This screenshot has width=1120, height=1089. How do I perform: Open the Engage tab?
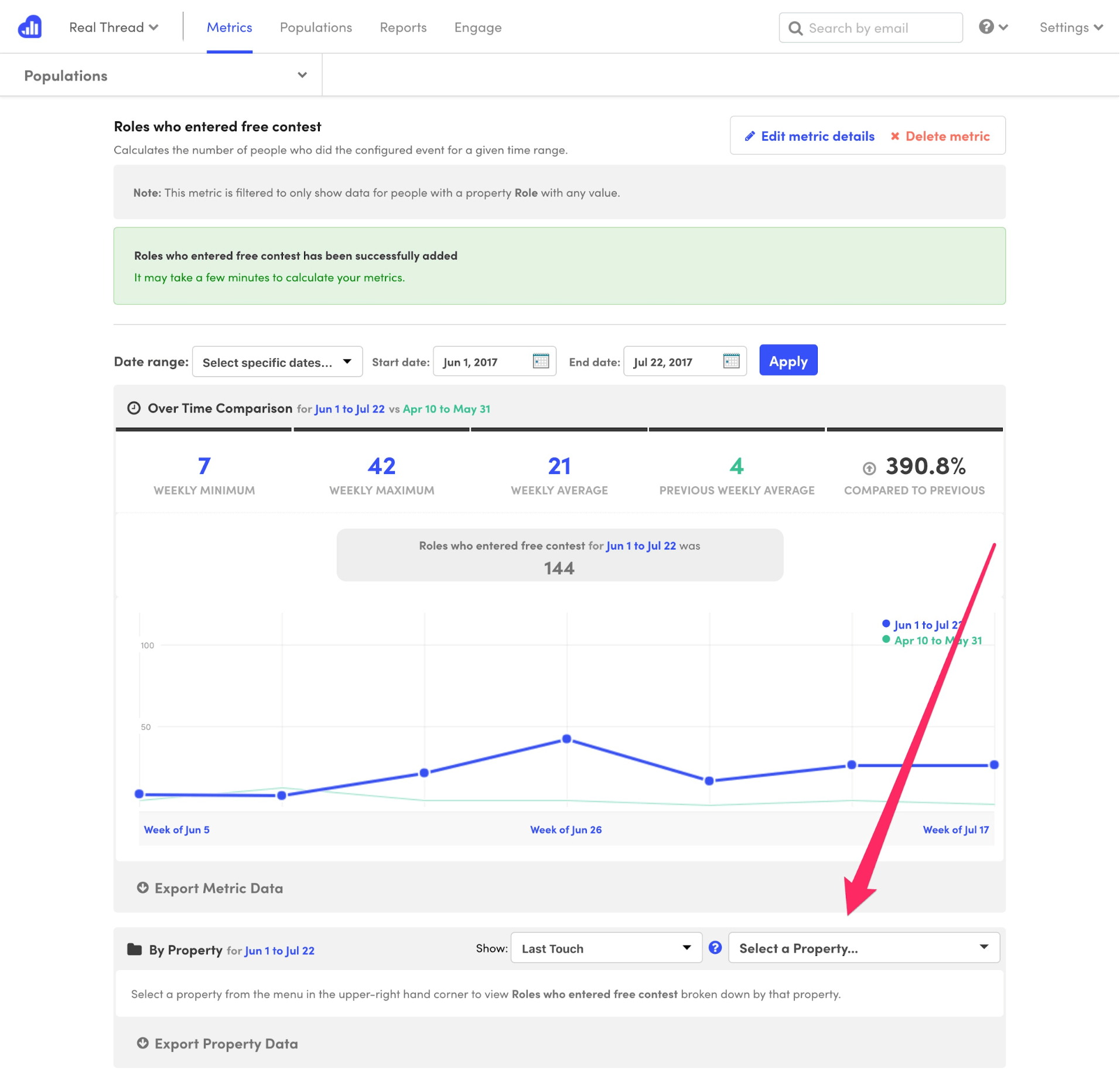(x=478, y=28)
